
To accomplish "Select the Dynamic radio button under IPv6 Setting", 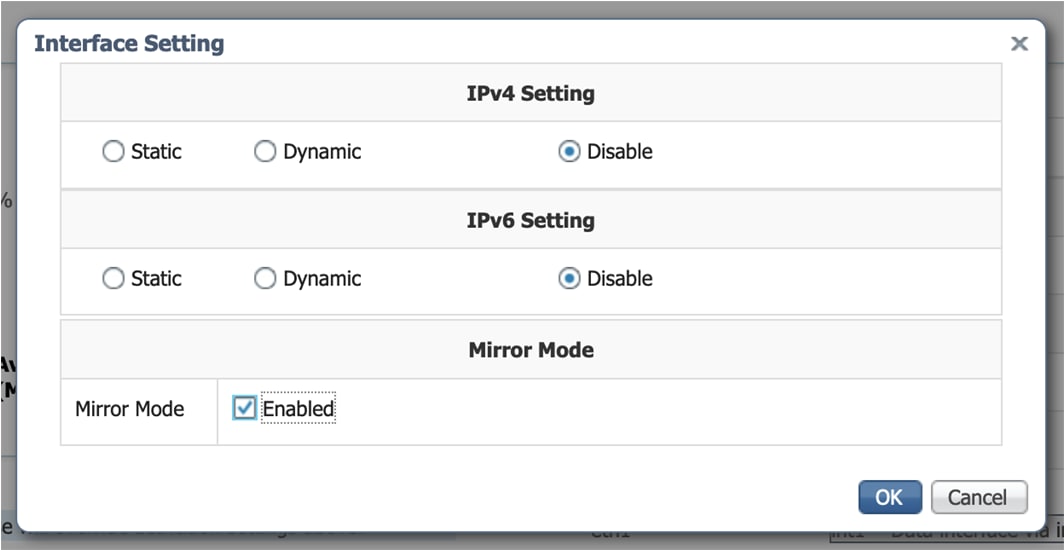I will (265, 279).
